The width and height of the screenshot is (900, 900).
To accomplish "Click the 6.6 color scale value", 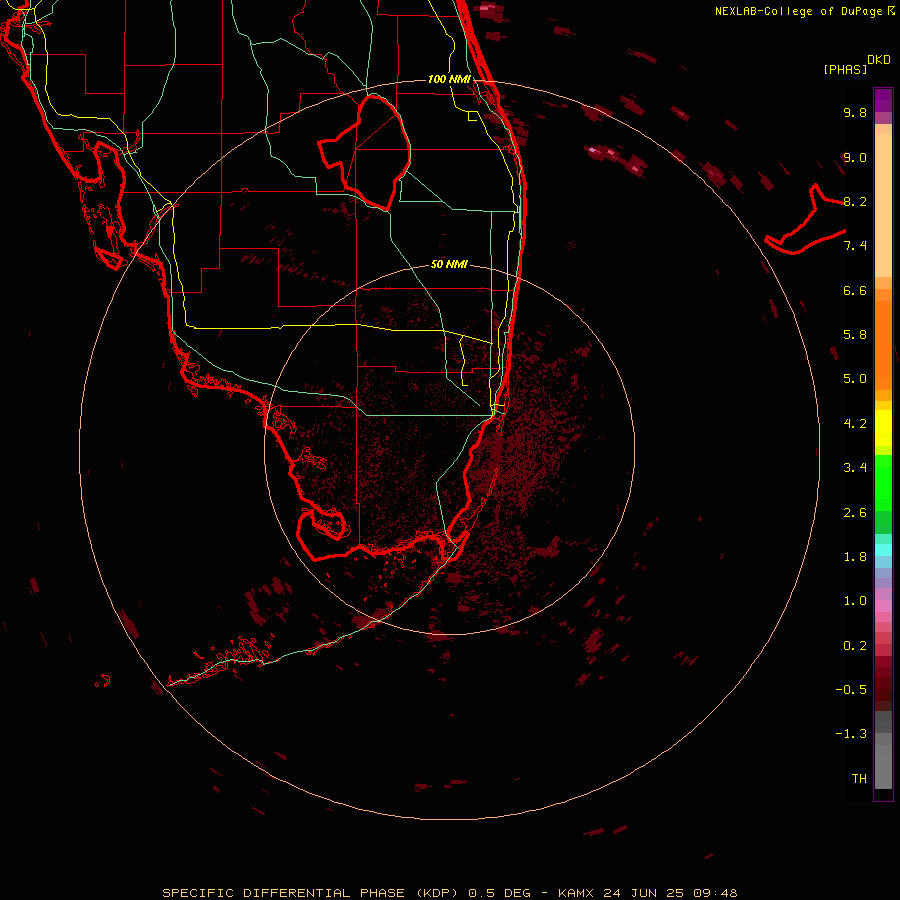I will point(855,290).
